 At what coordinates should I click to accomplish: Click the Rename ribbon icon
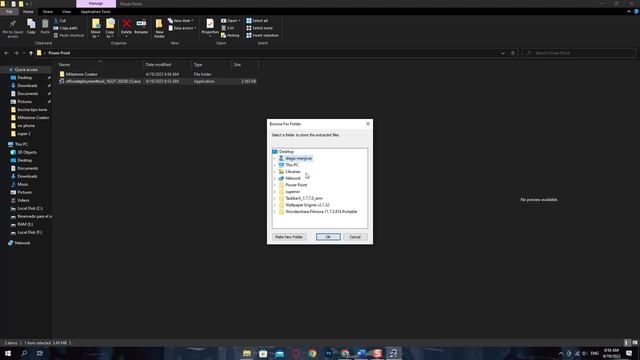click(x=141, y=24)
